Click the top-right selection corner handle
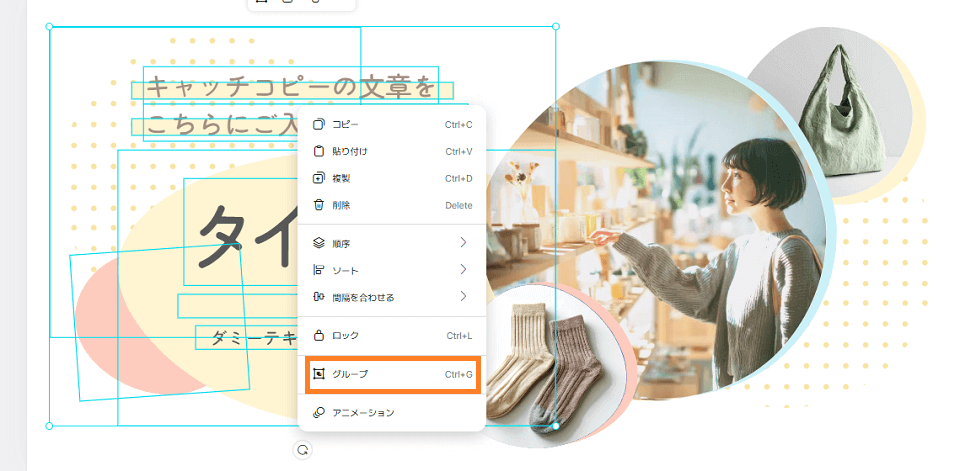The image size is (960, 471). pyautogui.click(x=556, y=27)
